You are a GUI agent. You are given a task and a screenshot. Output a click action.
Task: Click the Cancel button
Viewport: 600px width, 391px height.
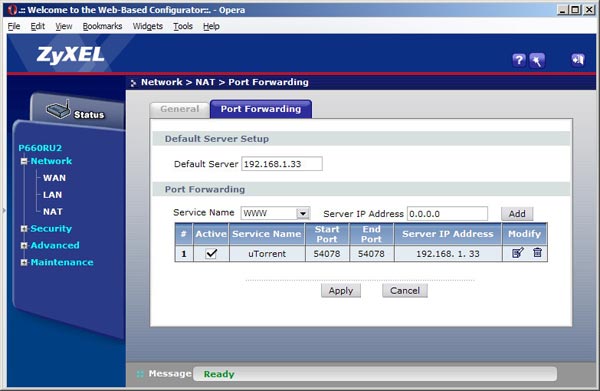pyautogui.click(x=405, y=291)
